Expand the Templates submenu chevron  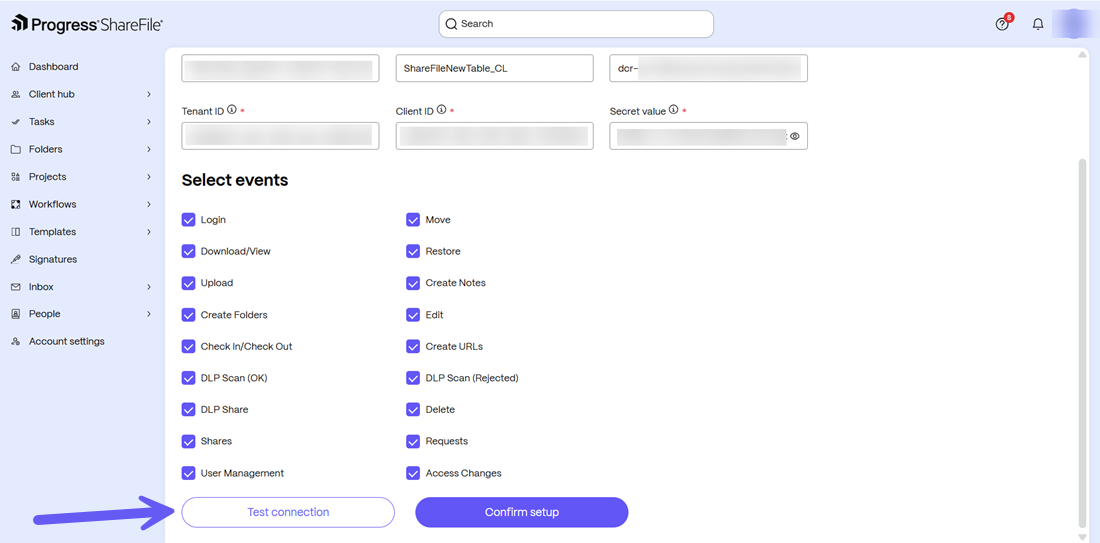click(x=149, y=232)
